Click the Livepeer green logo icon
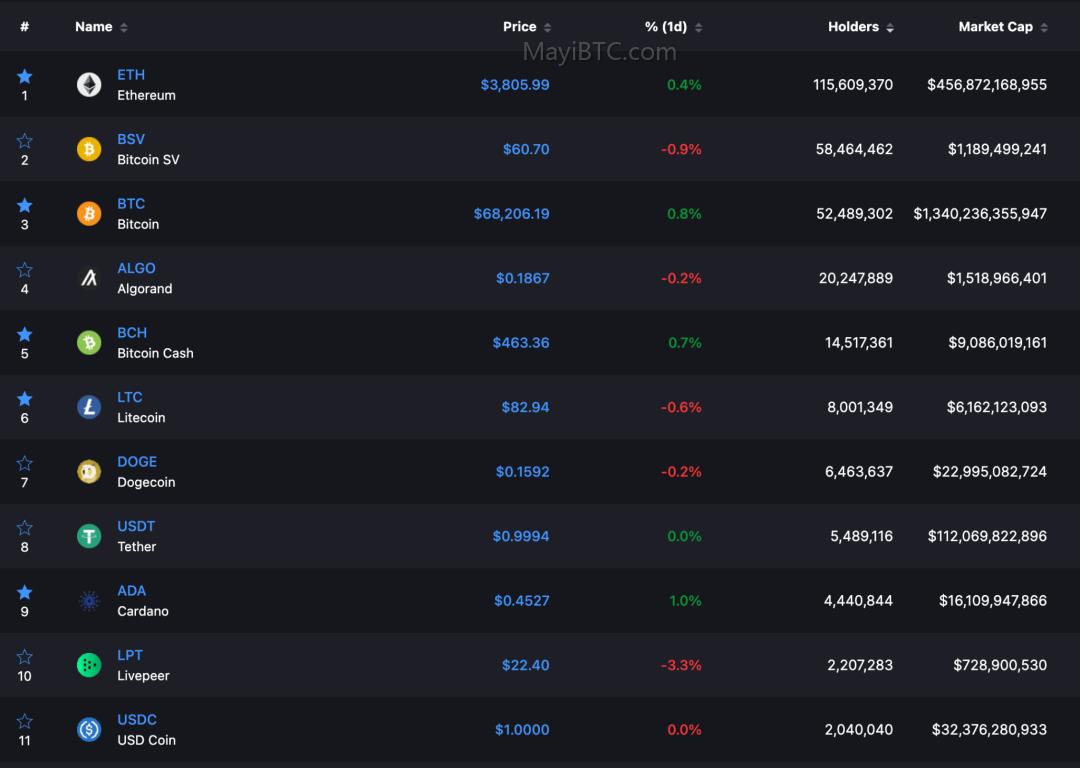 click(89, 665)
